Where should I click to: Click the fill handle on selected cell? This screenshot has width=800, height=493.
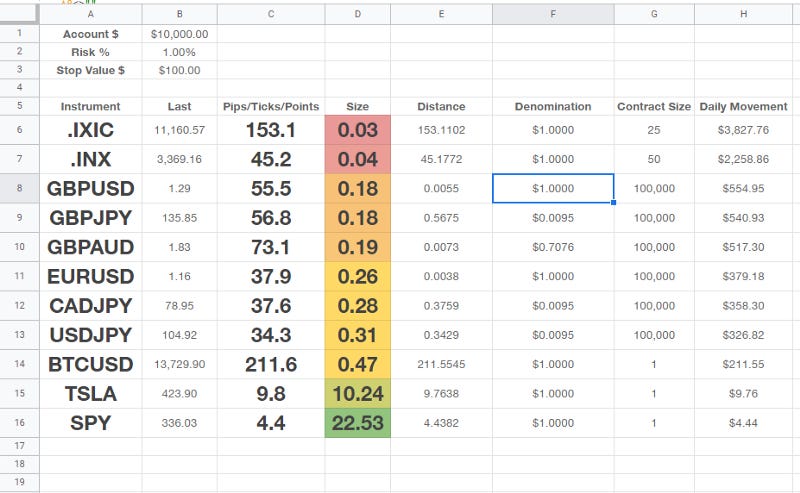pos(613,203)
